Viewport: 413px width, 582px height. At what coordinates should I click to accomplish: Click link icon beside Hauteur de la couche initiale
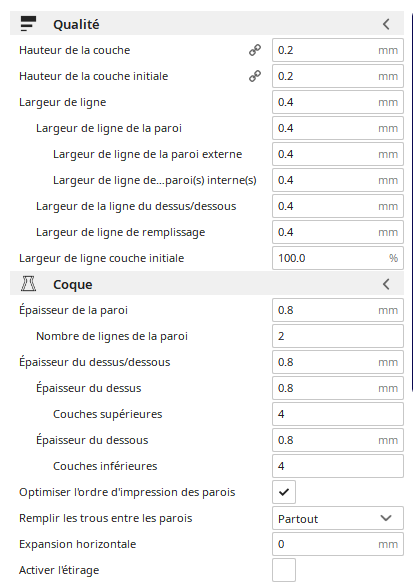tap(255, 76)
